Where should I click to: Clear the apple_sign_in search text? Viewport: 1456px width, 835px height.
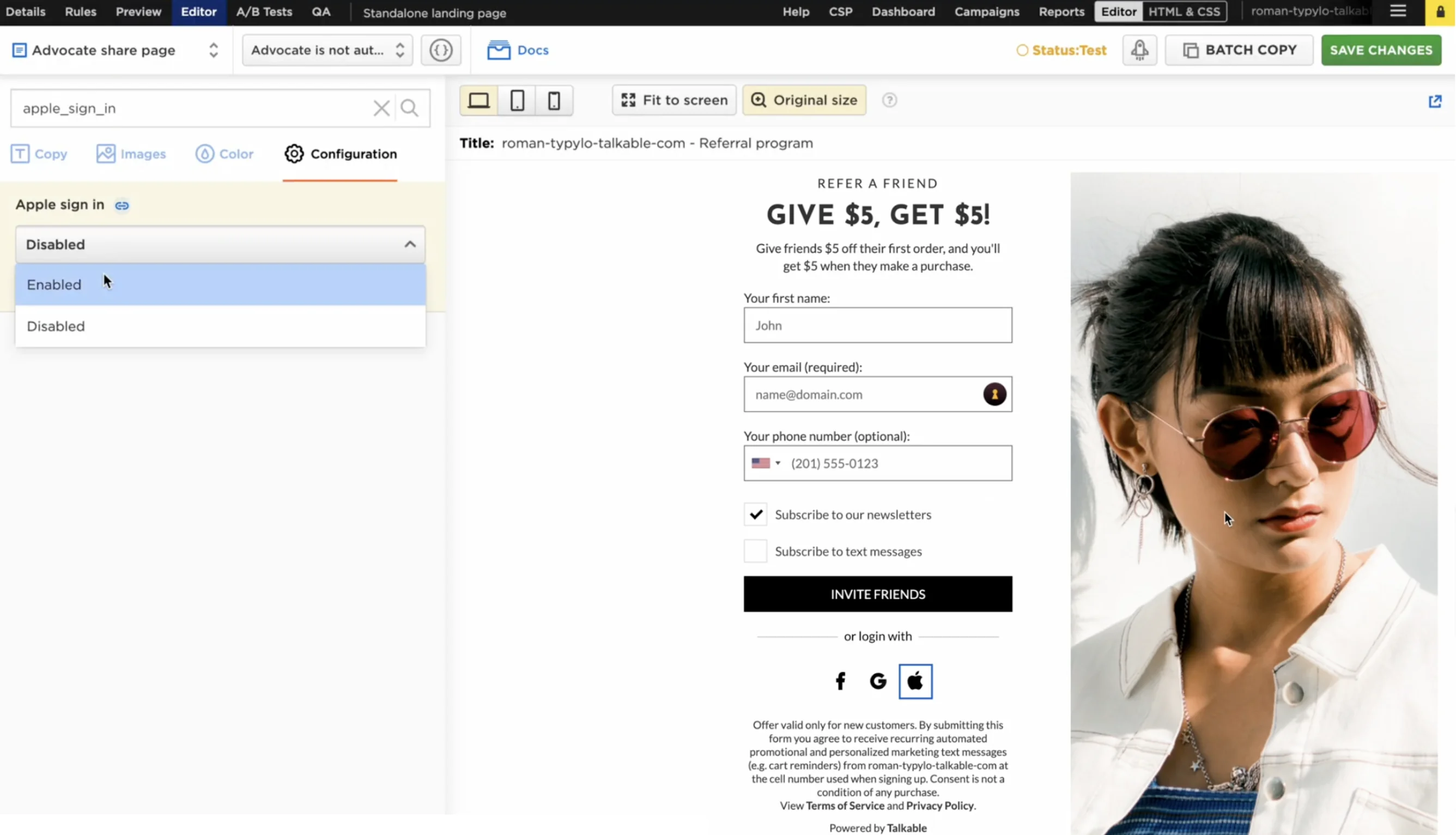click(x=381, y=108)
